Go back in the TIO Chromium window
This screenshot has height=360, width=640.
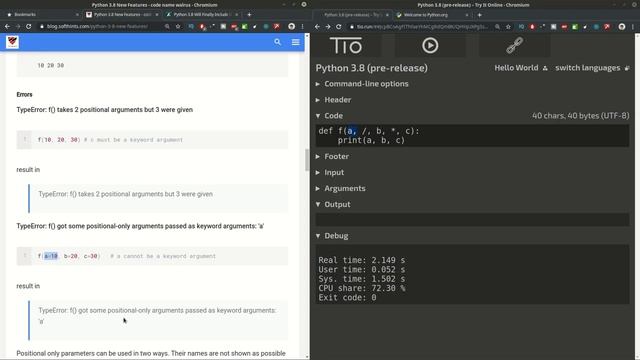click(x=317, y=27)
